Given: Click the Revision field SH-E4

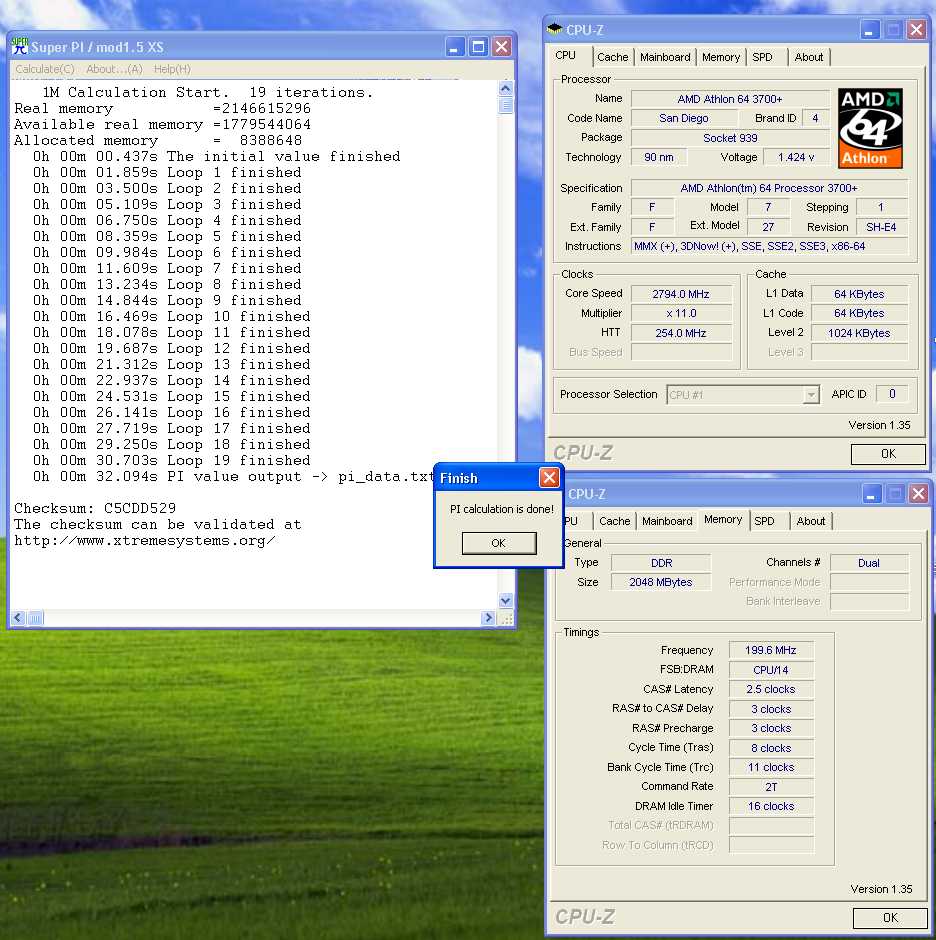Looking at the screenshot, I should click(x=881, y=227).
